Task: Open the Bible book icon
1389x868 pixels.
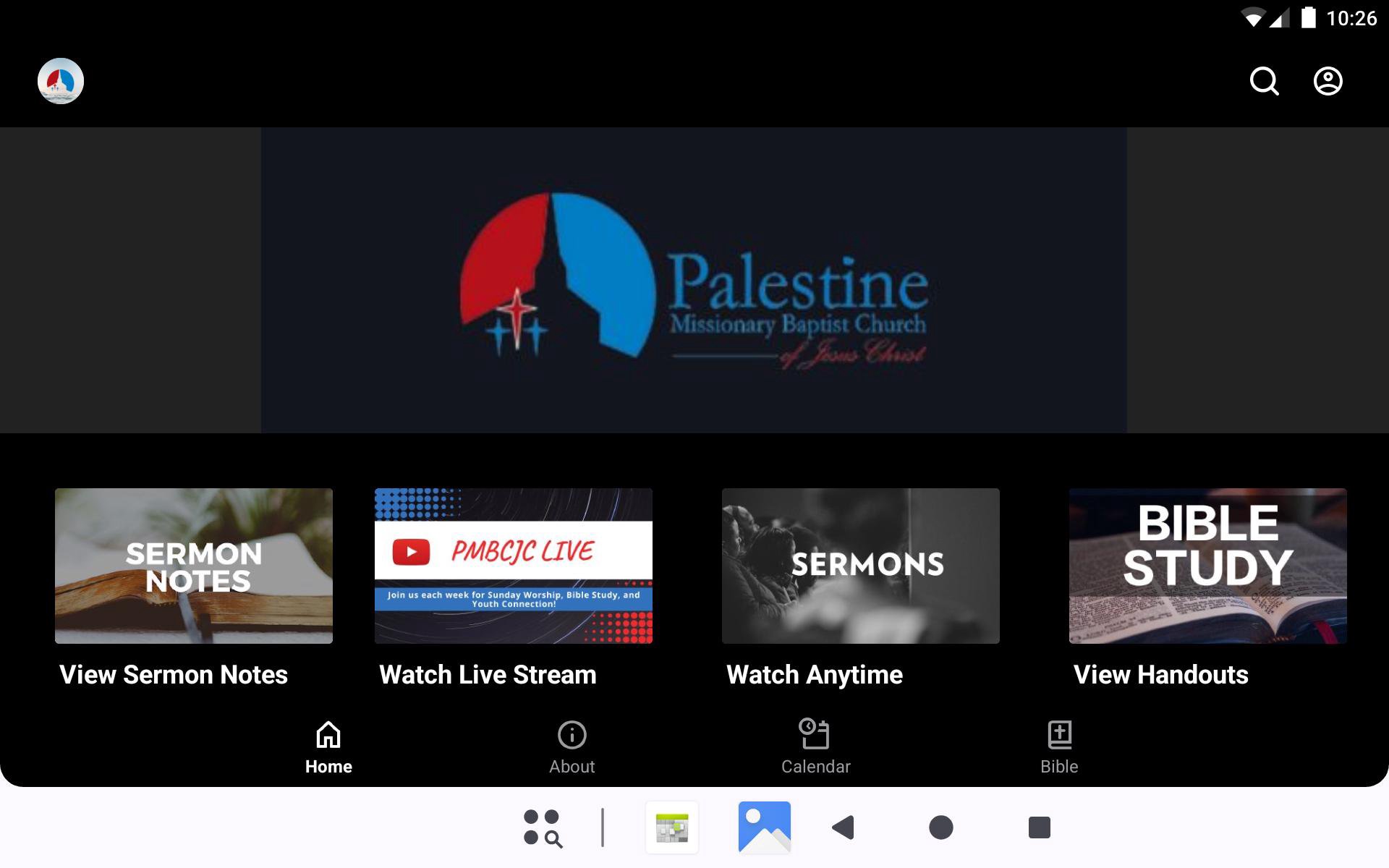Action: [1059, 736]
